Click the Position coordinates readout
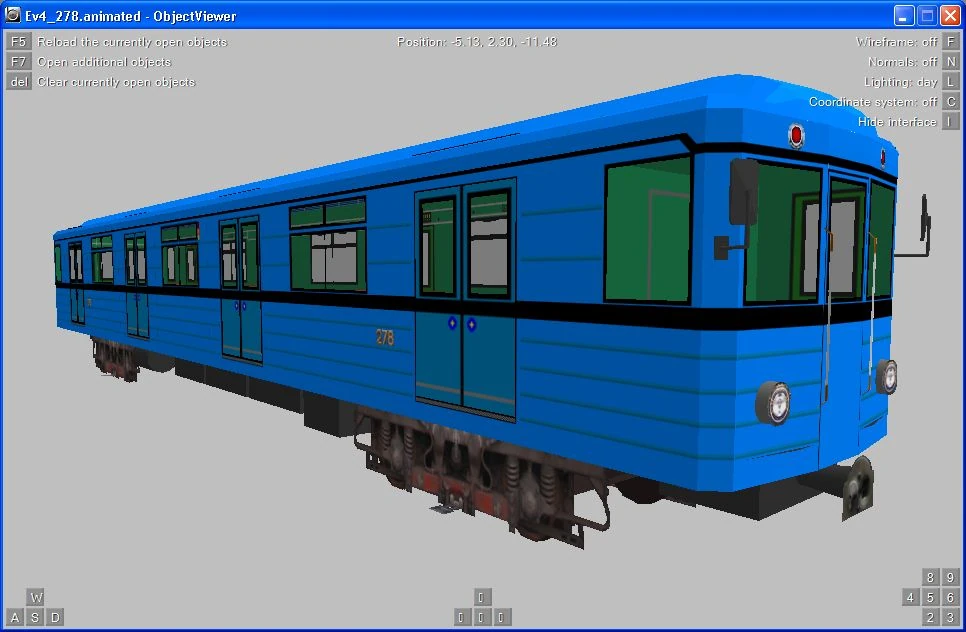This screenshot has height=632, width=966. coord(477,42)
